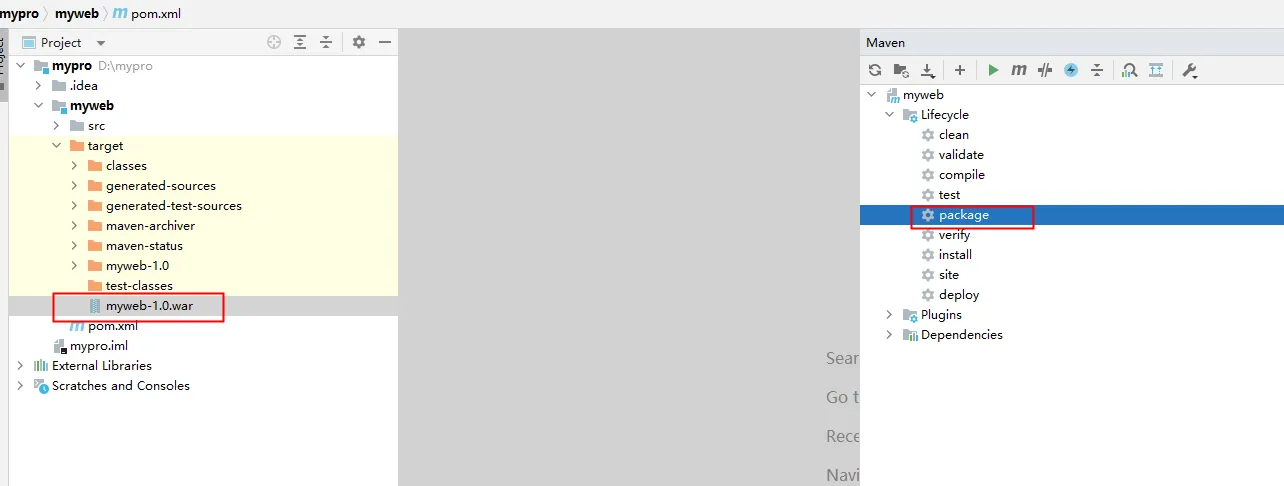The width and height of the screenshot is (1284, 486).
Task: Open Maven Settings wrench icon
Action: [1189, 70]
